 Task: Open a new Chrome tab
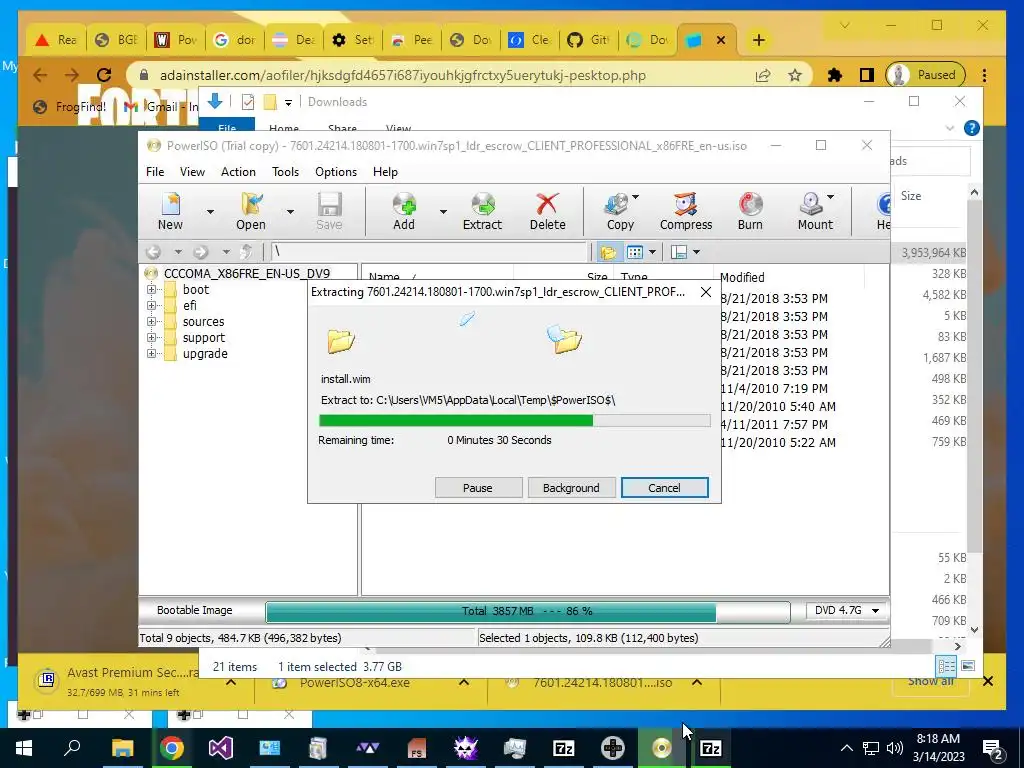[758, 40]
